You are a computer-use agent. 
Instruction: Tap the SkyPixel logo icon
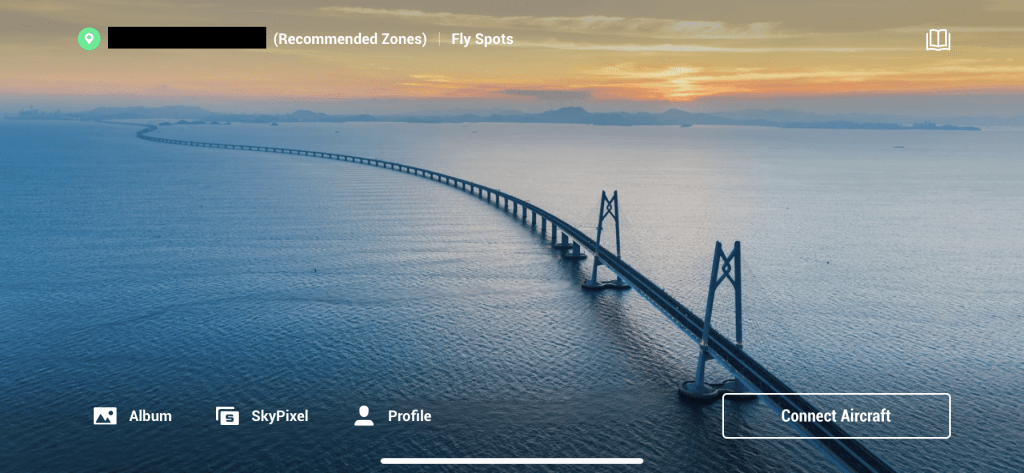pos(227,416)
